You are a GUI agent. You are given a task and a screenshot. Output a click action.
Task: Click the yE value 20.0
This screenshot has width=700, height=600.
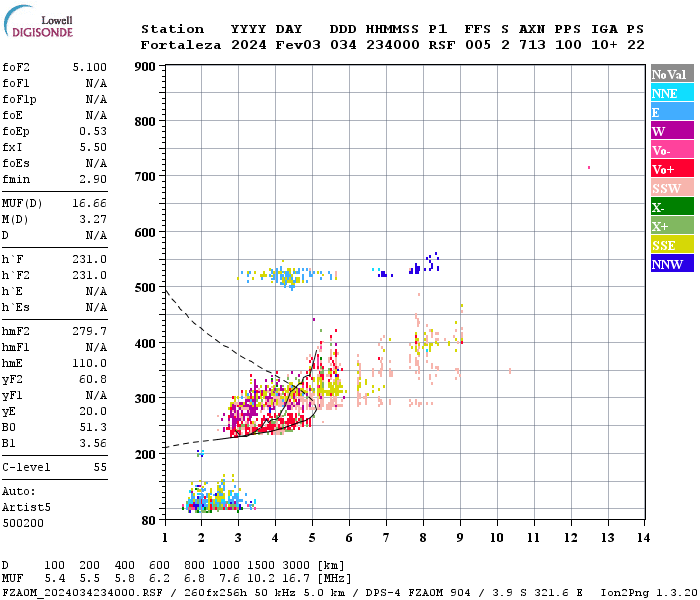point(93,412)
